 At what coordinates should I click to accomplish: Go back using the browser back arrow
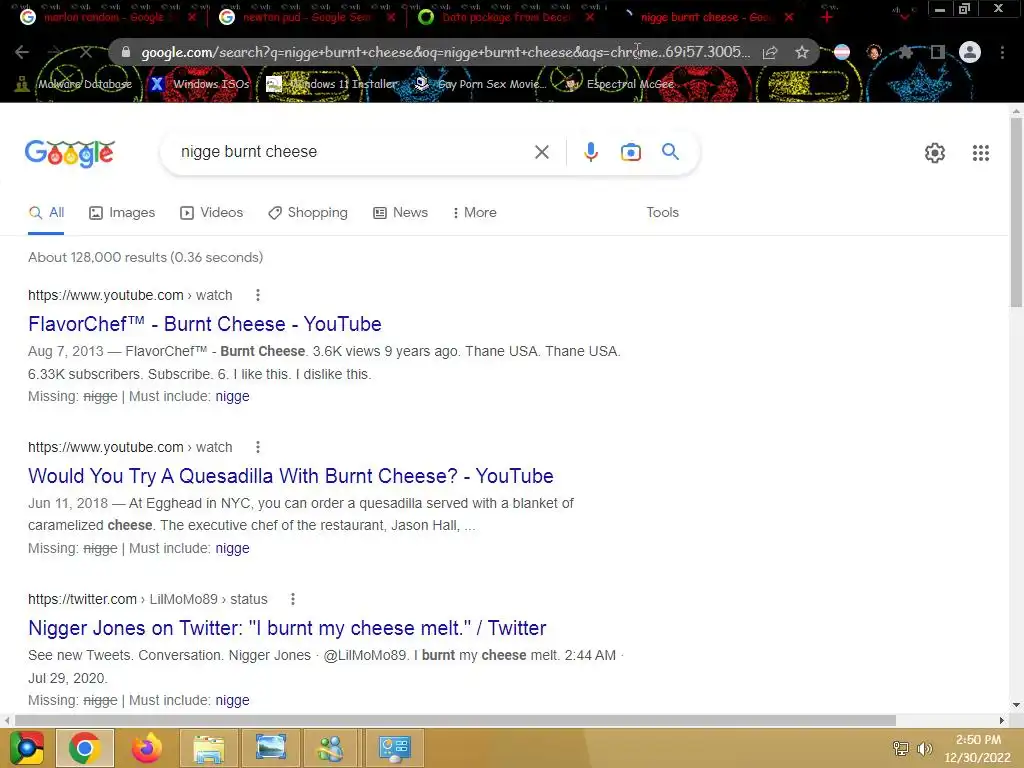pos(22,52)
